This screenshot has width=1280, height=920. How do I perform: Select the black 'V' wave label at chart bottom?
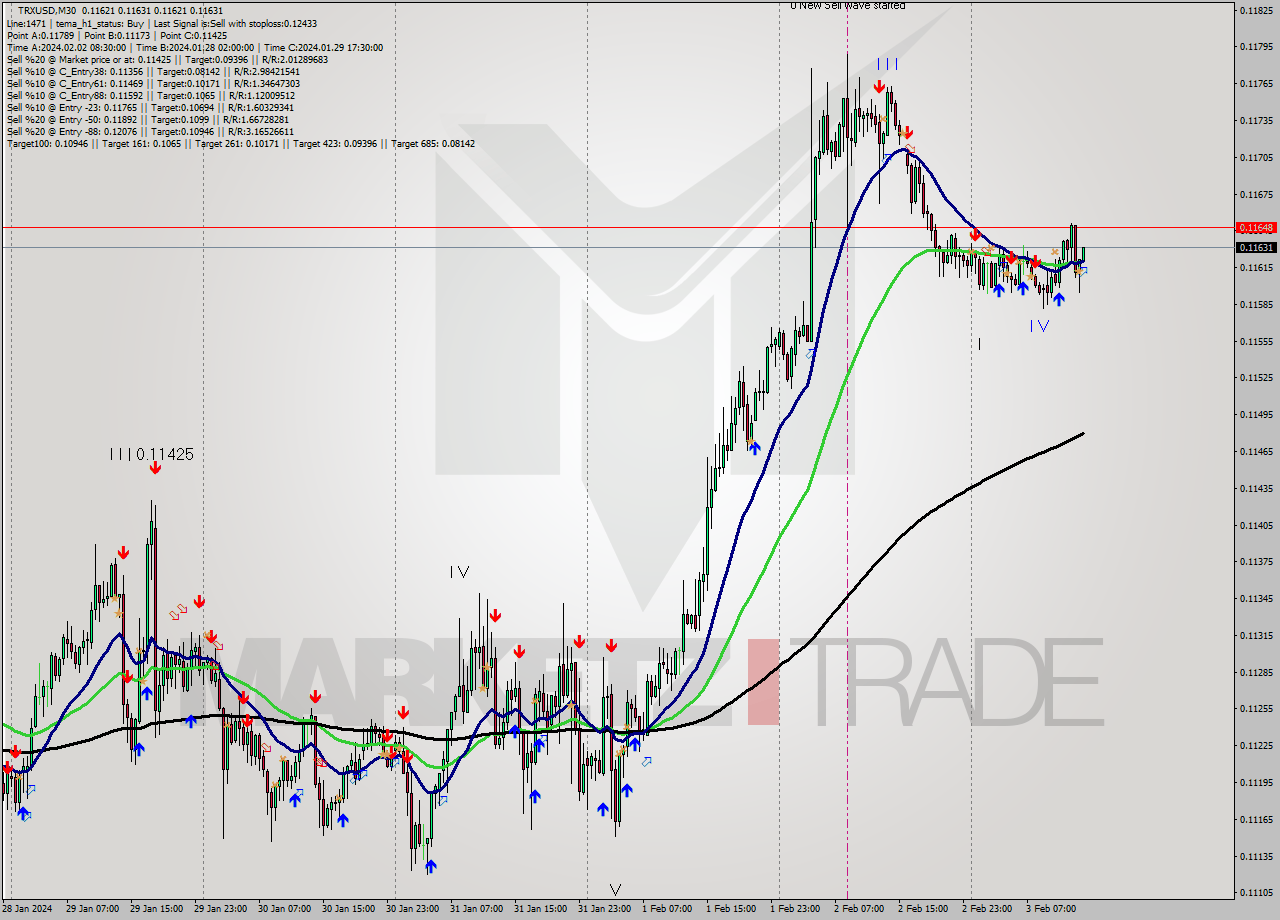[615, 889]
